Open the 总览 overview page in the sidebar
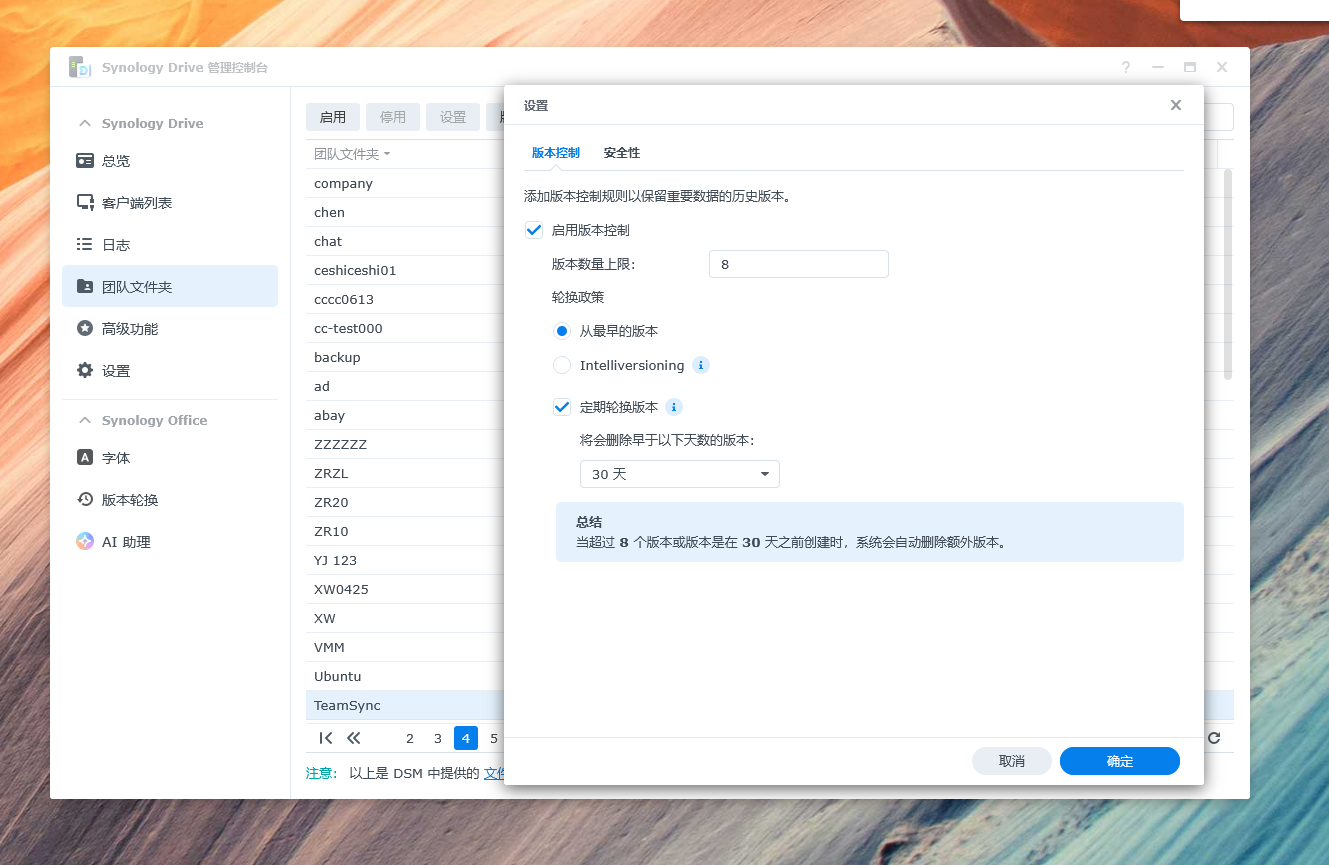 118,160
